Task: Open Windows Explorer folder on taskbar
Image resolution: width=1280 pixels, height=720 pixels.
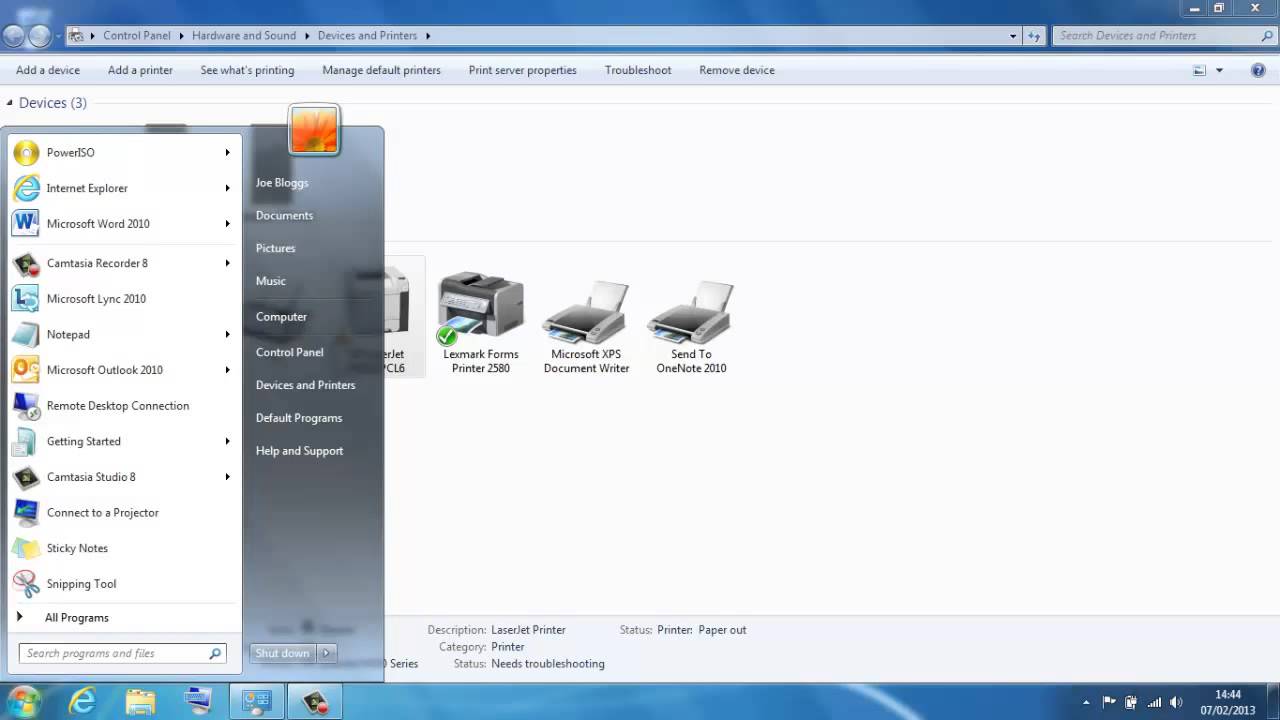Action: click(141, 701)
